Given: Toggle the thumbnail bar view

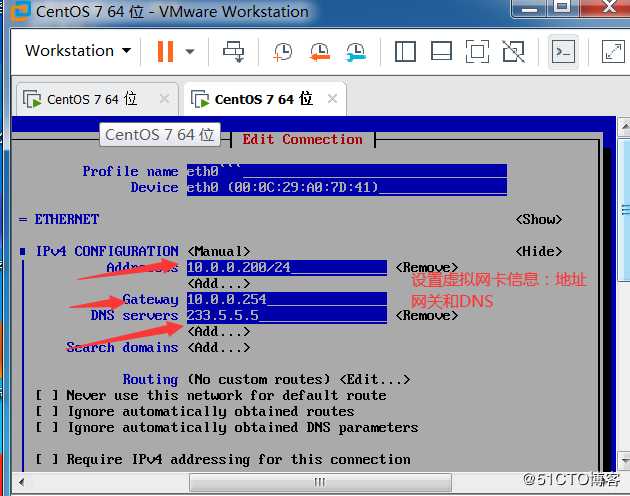Looking at the screenshot, I should (441, 51).
